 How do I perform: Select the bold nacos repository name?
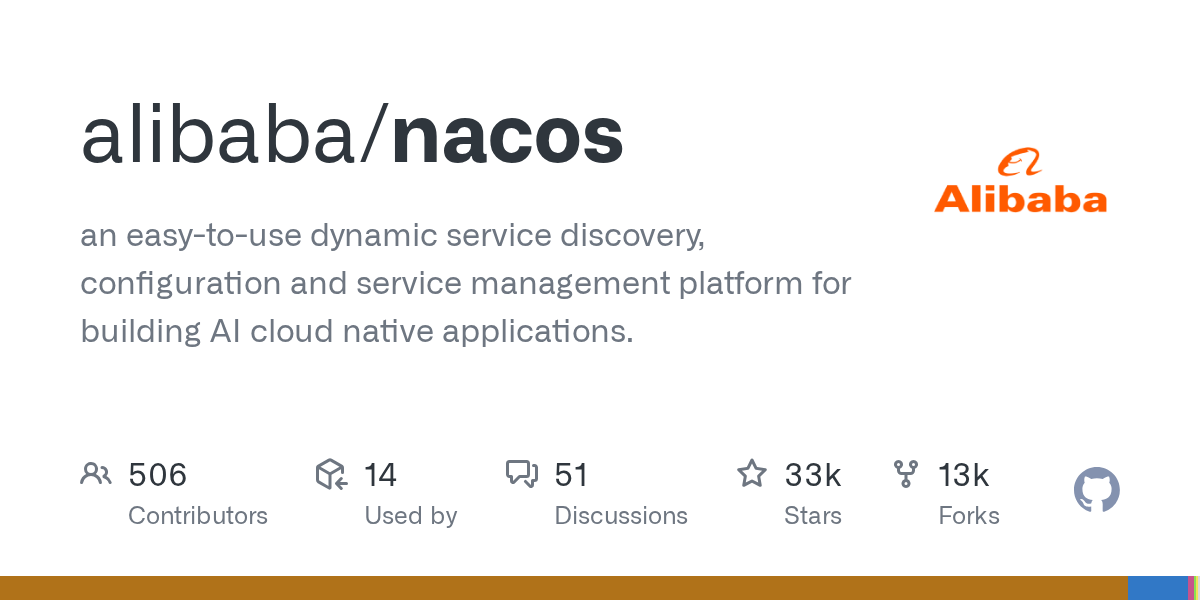click(508, 137)
